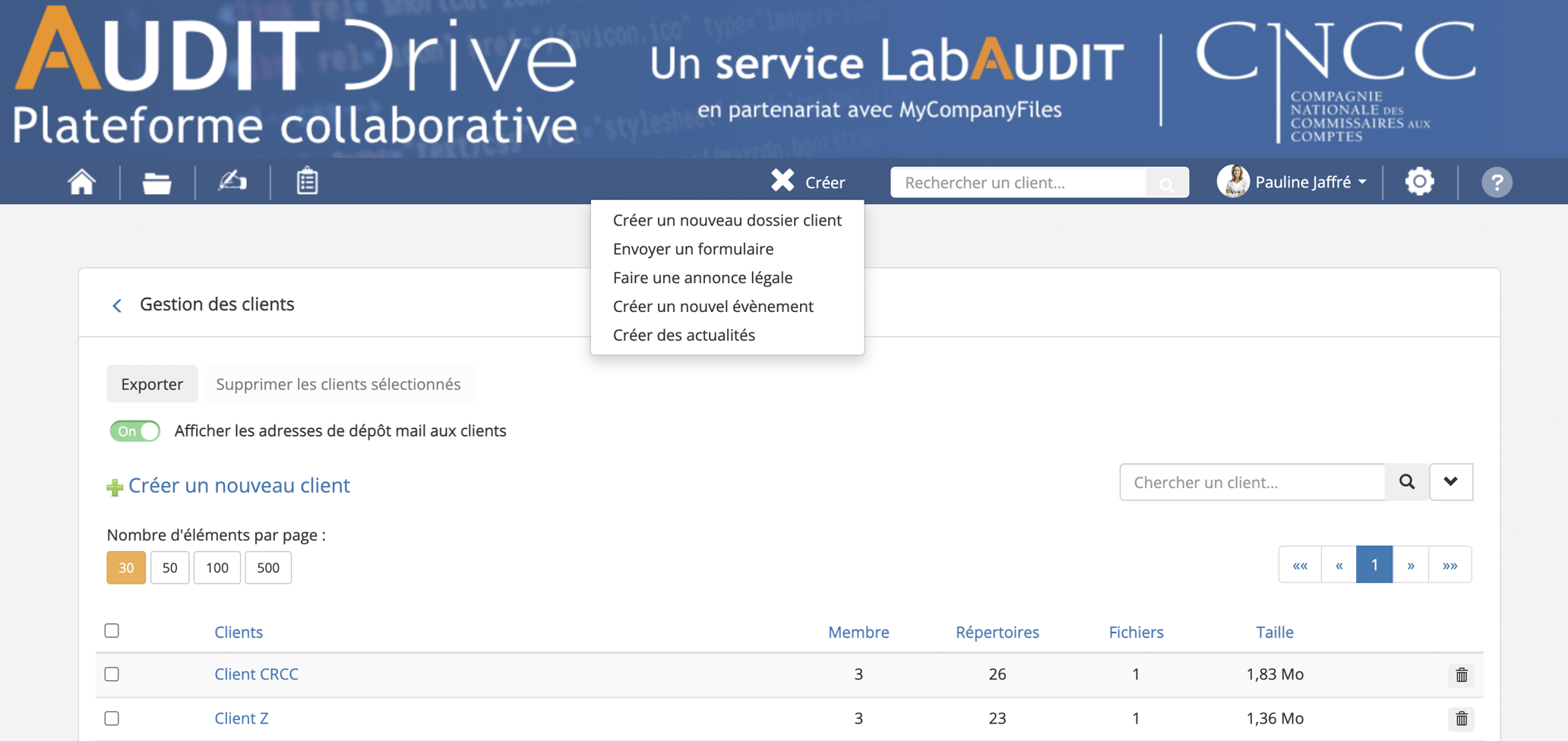Expand the advanced search chevron beside Chercher un client
Image resolution: width=1568 pixels, height=741 pixels.
[x=1451, y=482]
